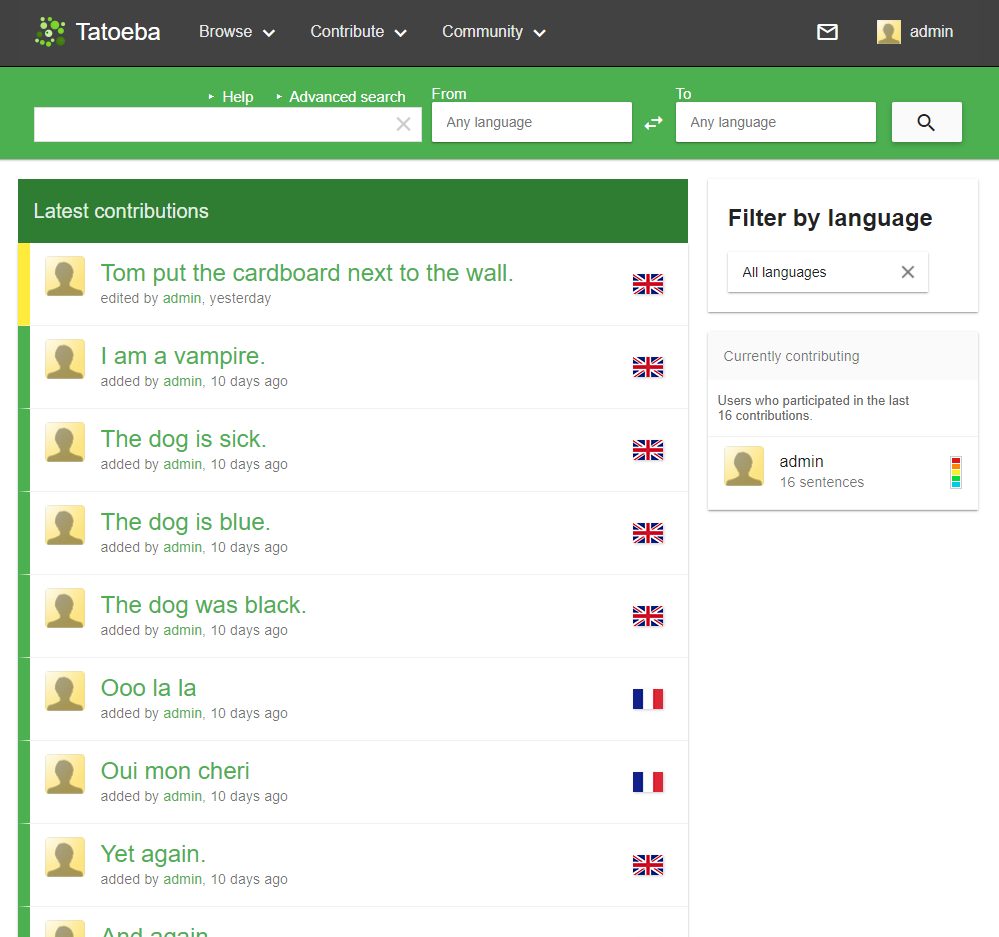The height and width of the screenshot is (937, 999).
Task: Click English flag beside The dog was black
Action: (648, 616)
